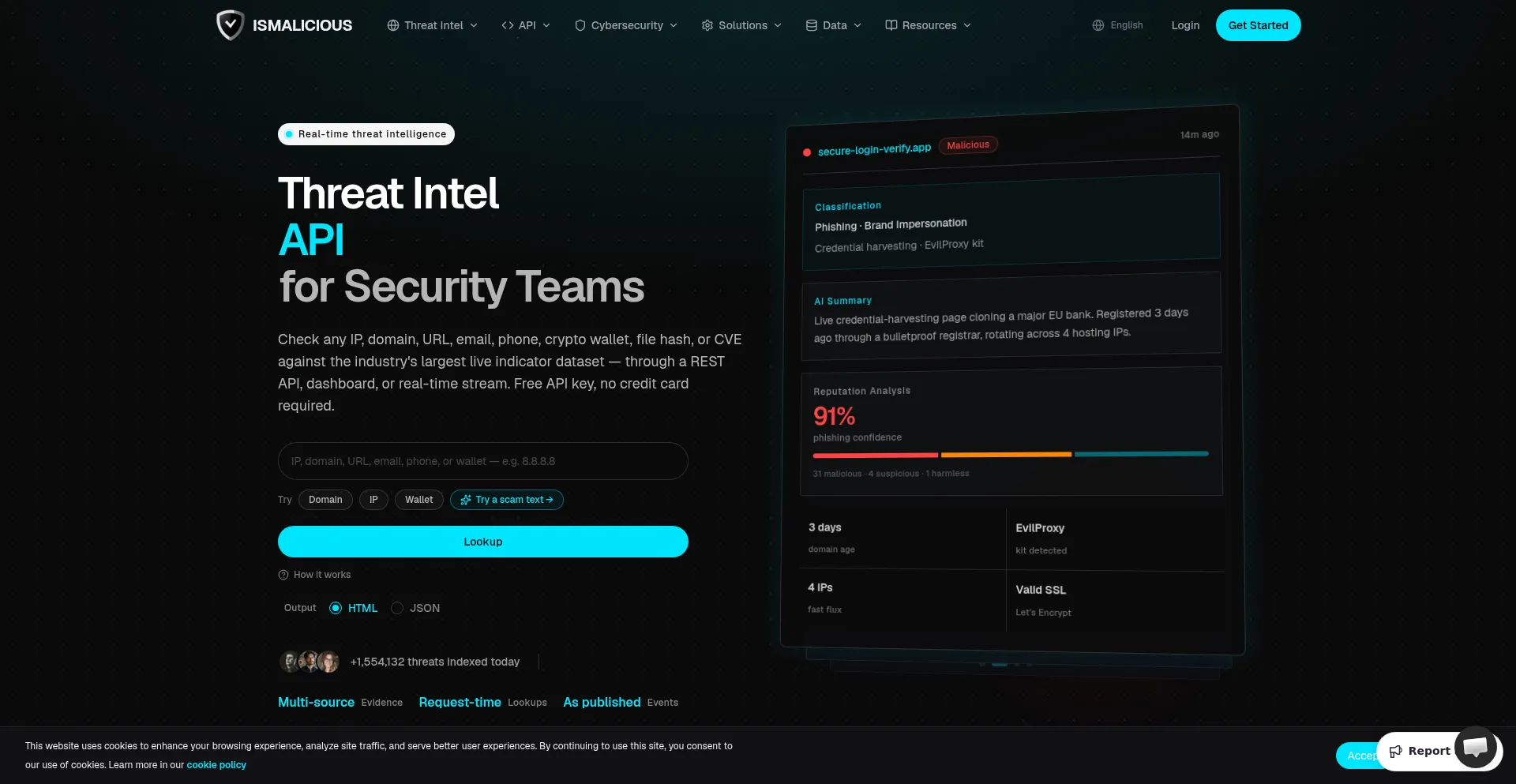This screenshot has height=784, width=1516.
Task: Open the cookie policy link
Action: tap(216, 765)
